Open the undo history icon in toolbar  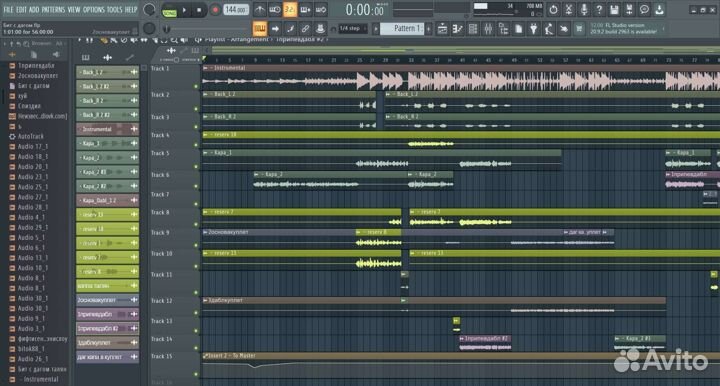tap(553, 9)
